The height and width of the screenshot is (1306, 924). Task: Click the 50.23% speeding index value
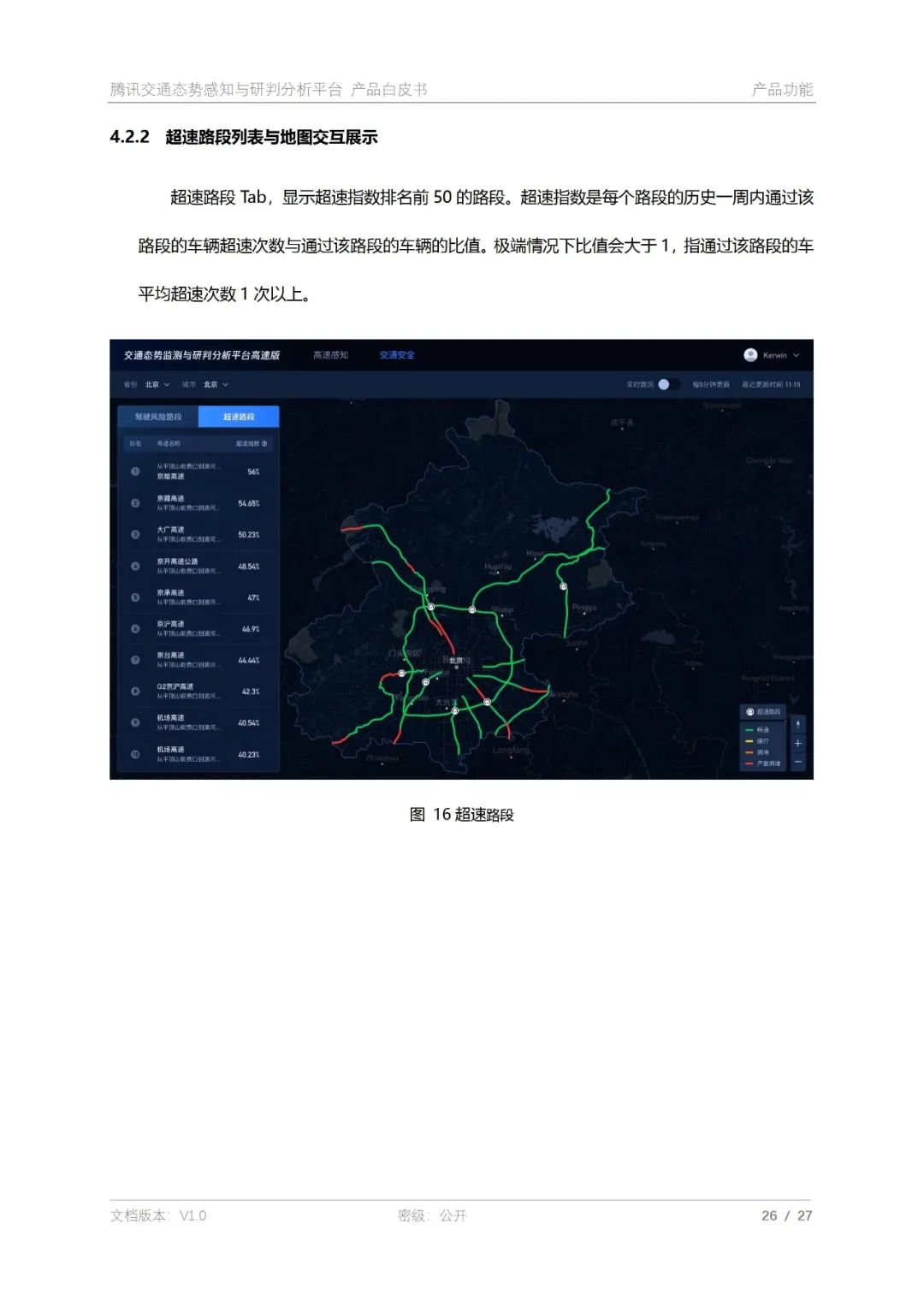click(249, 535)
